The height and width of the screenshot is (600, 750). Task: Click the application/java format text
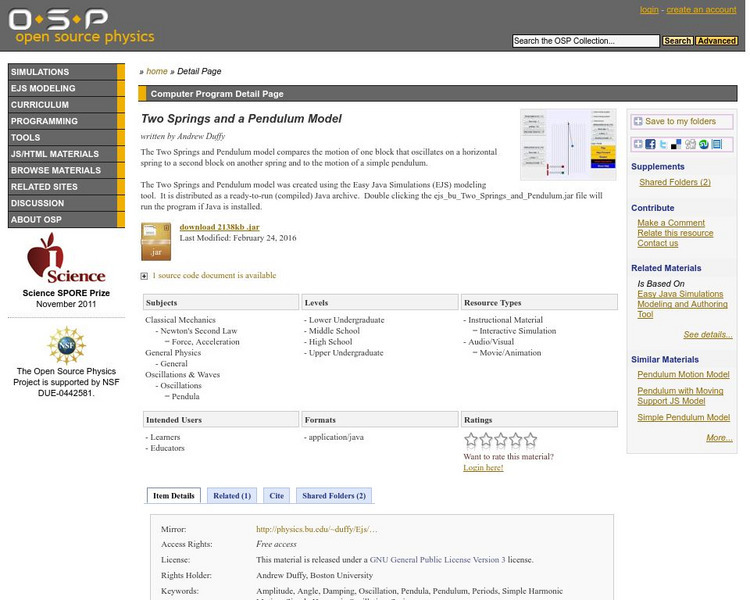(x=336, y=437)
